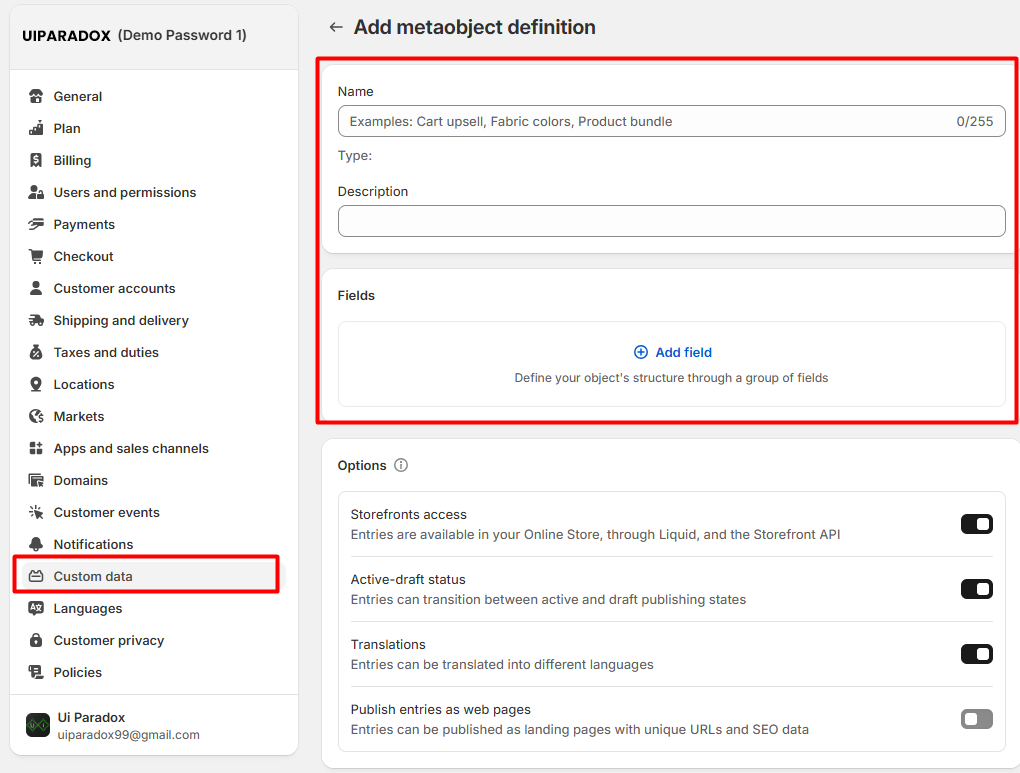1020x773 pixels.
Task: Click the Customer privacy lock icon
Action: [36, 641]
